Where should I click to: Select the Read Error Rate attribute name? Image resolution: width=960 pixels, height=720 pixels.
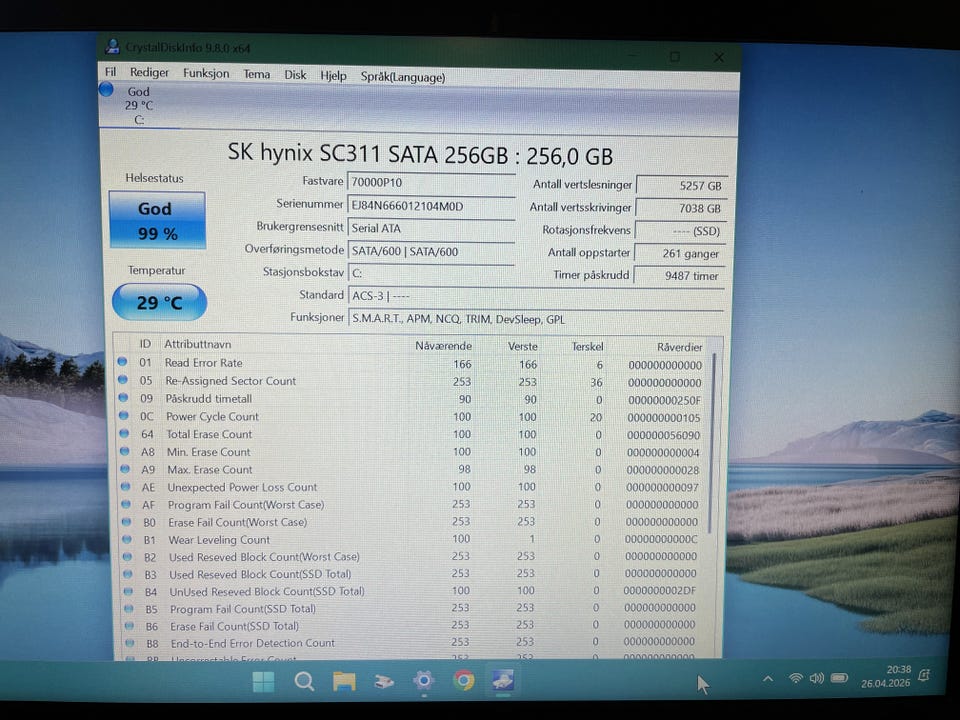click(x=203, y=362)
